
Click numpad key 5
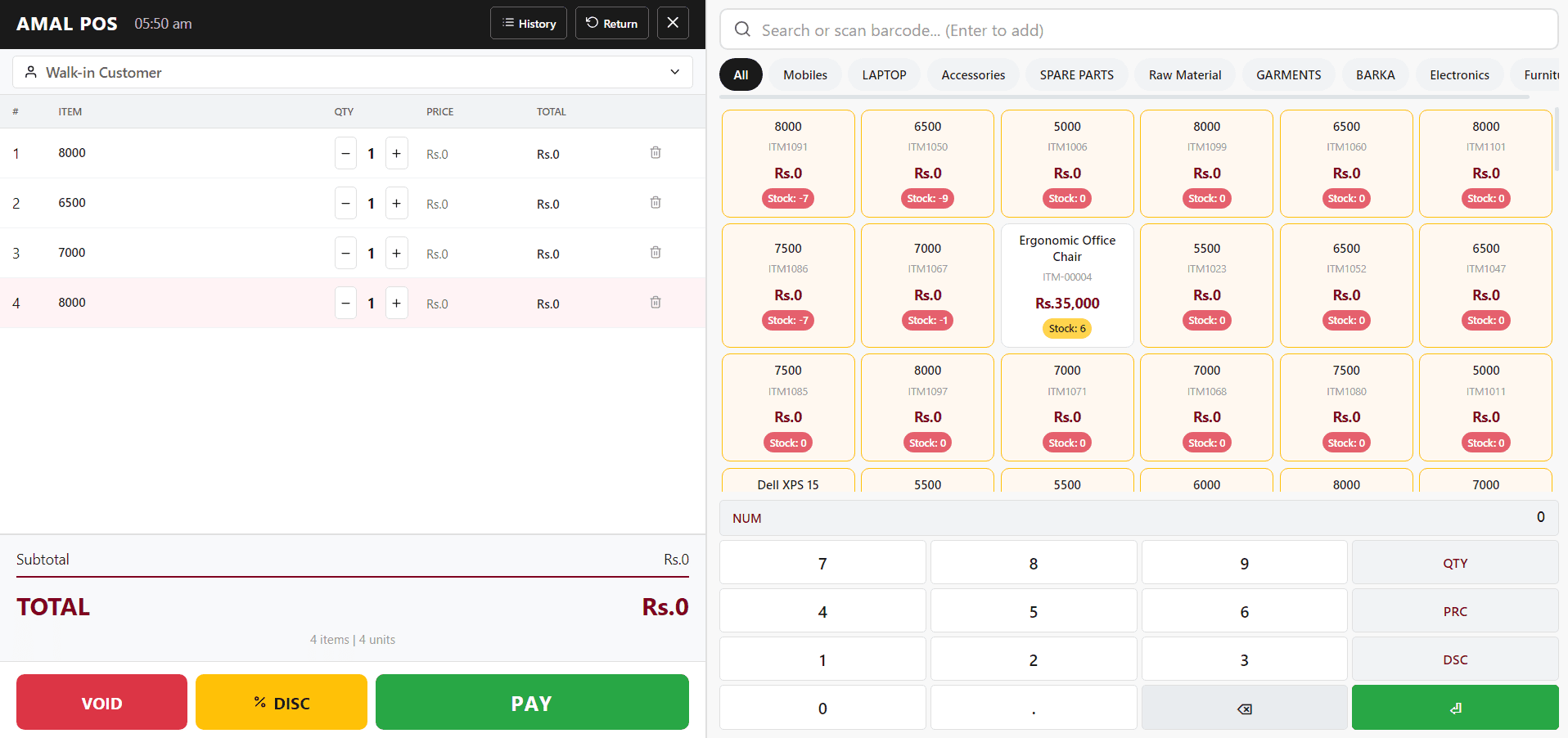(x=1034, y=611)
